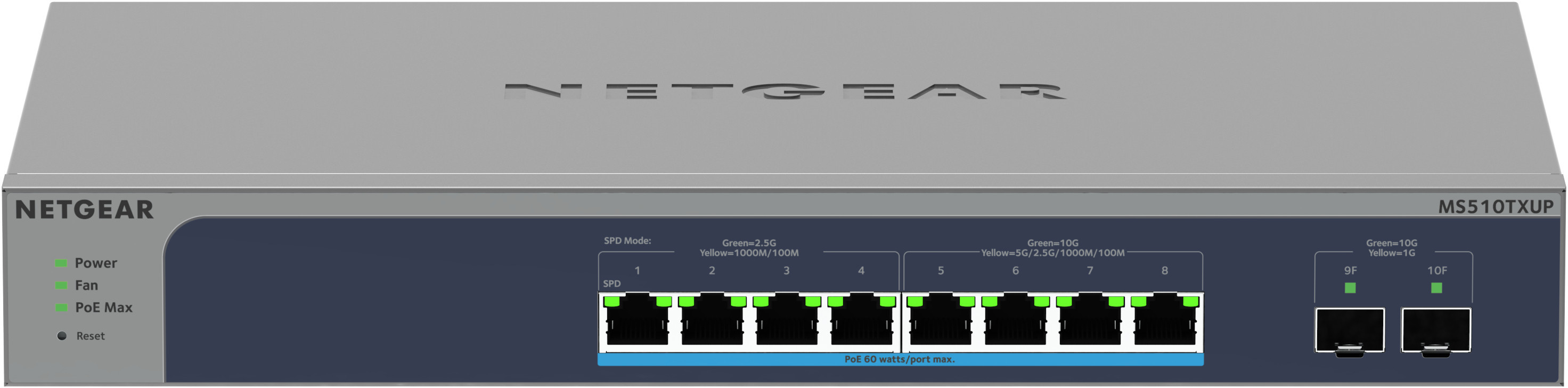Click the '10F' port label
1568x388 pixels.
coord(1436,270)
